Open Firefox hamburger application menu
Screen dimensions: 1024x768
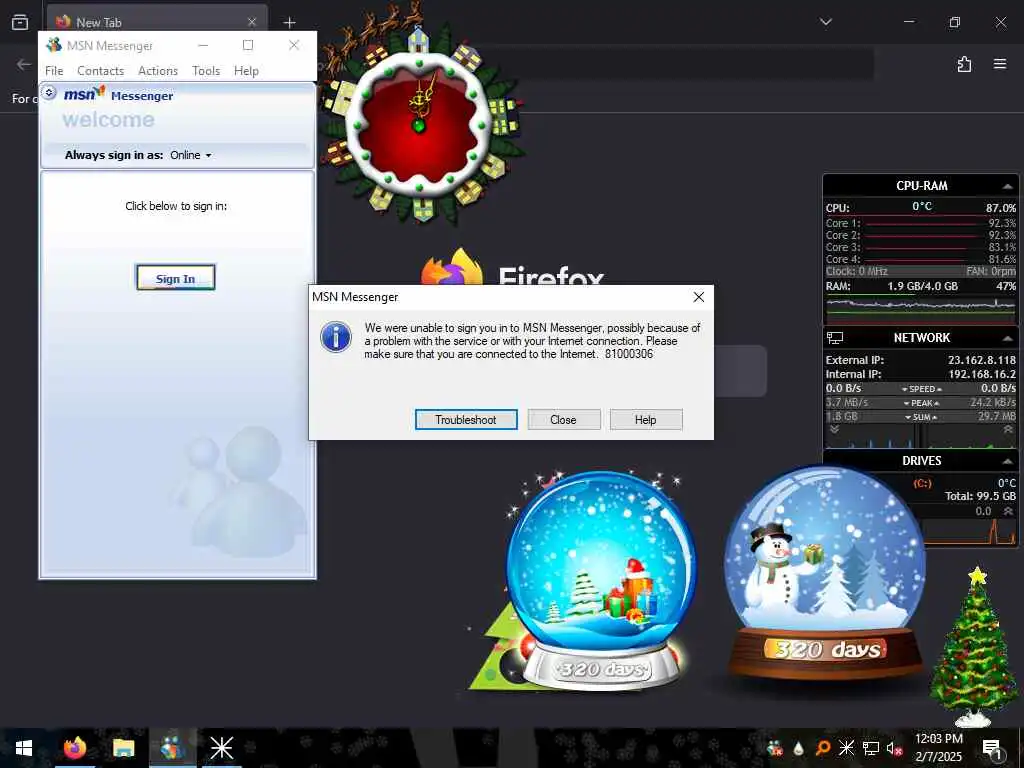point(1000,64)
